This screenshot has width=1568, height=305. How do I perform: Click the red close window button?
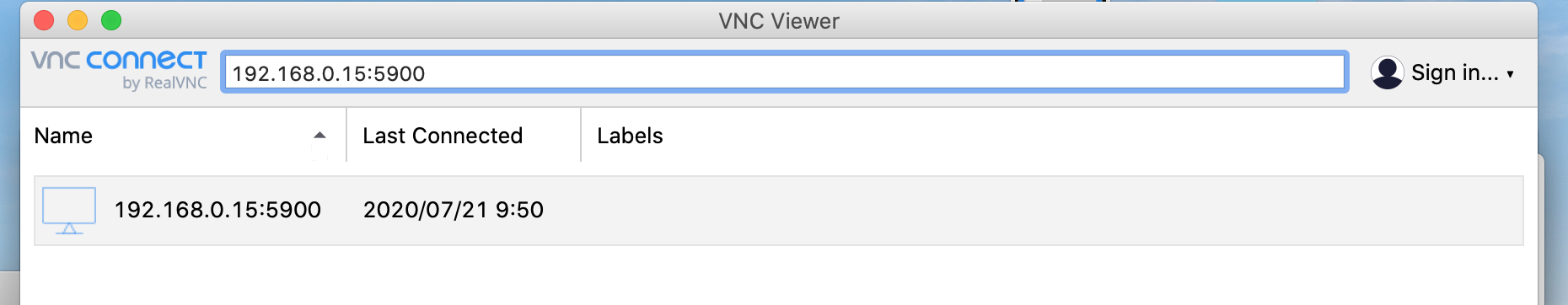44,19
